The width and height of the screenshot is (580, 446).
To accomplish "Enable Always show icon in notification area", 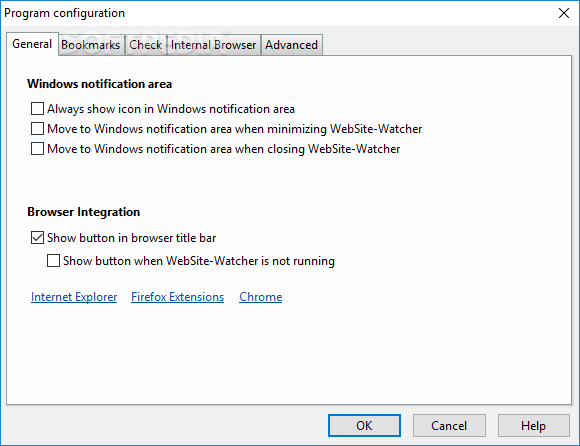I will (37, 109).
